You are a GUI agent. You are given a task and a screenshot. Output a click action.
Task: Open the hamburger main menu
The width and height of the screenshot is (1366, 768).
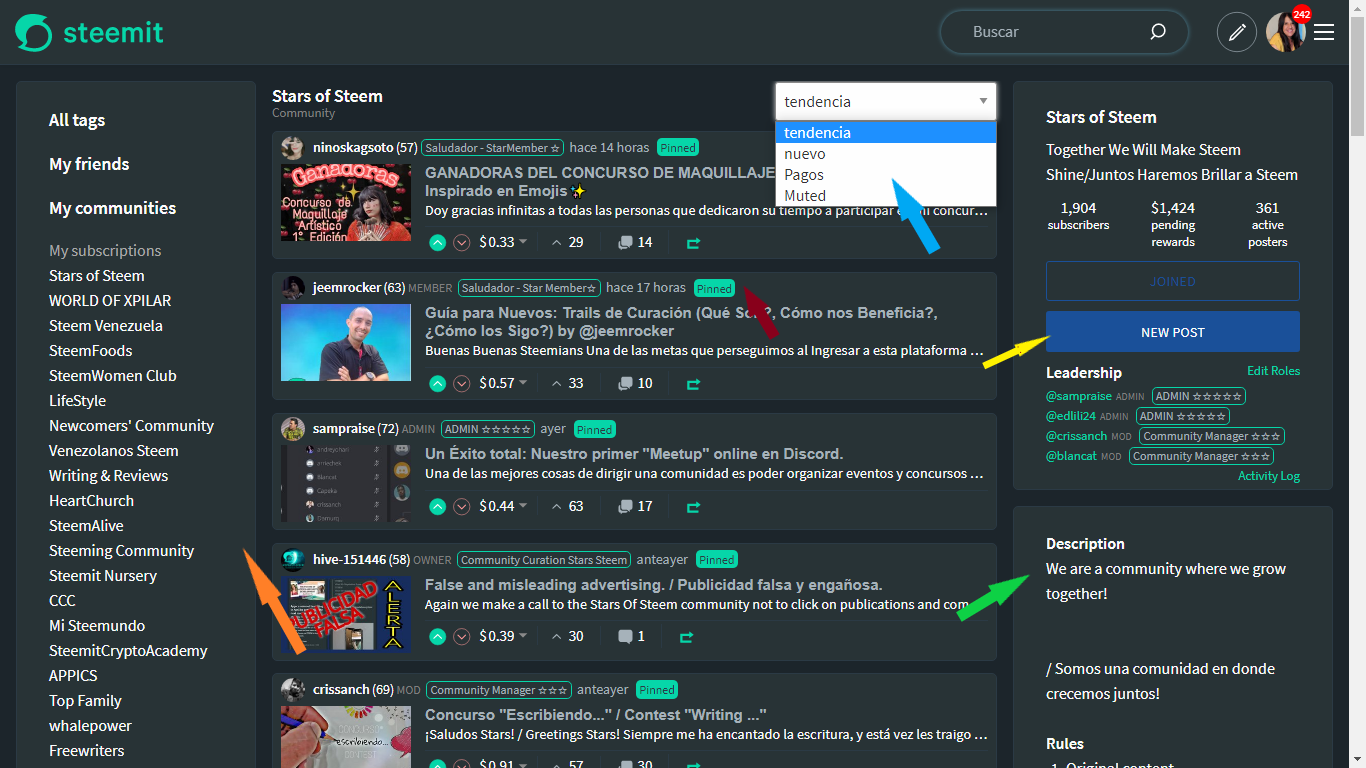1324,32
